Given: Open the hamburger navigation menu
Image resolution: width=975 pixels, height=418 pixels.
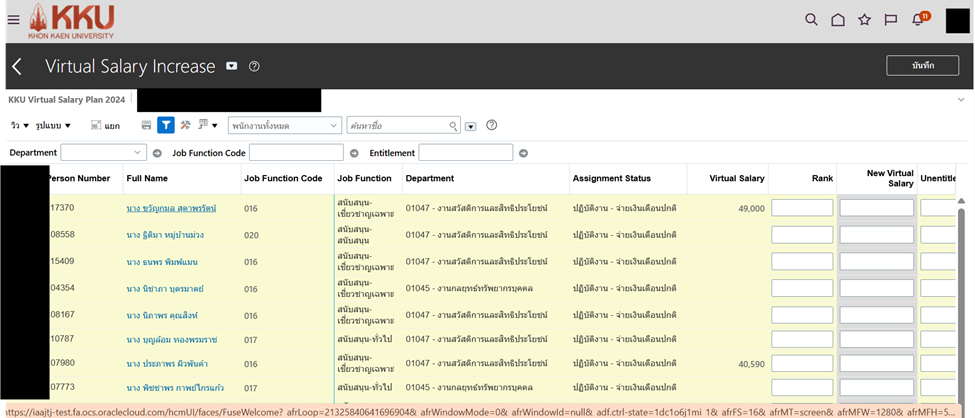Looking at the screenshot, I should point(13,19).
